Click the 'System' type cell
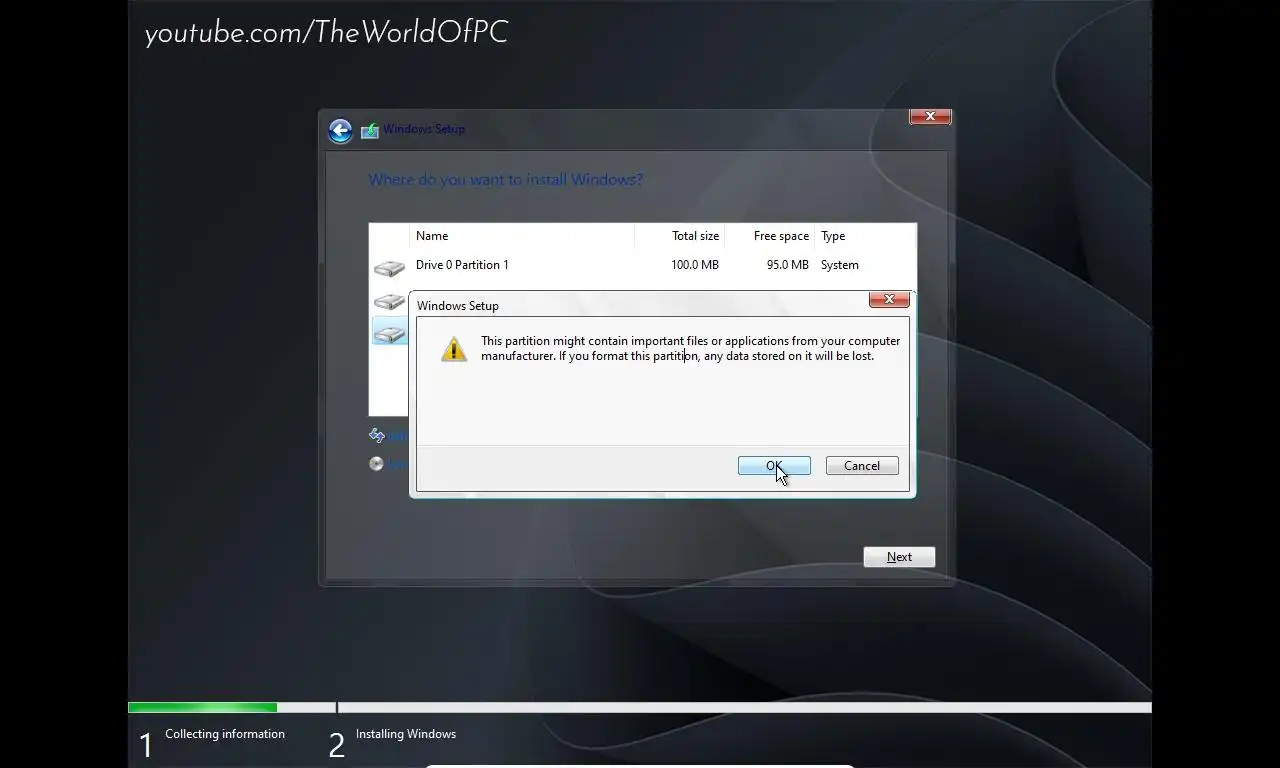 [840, 265]
